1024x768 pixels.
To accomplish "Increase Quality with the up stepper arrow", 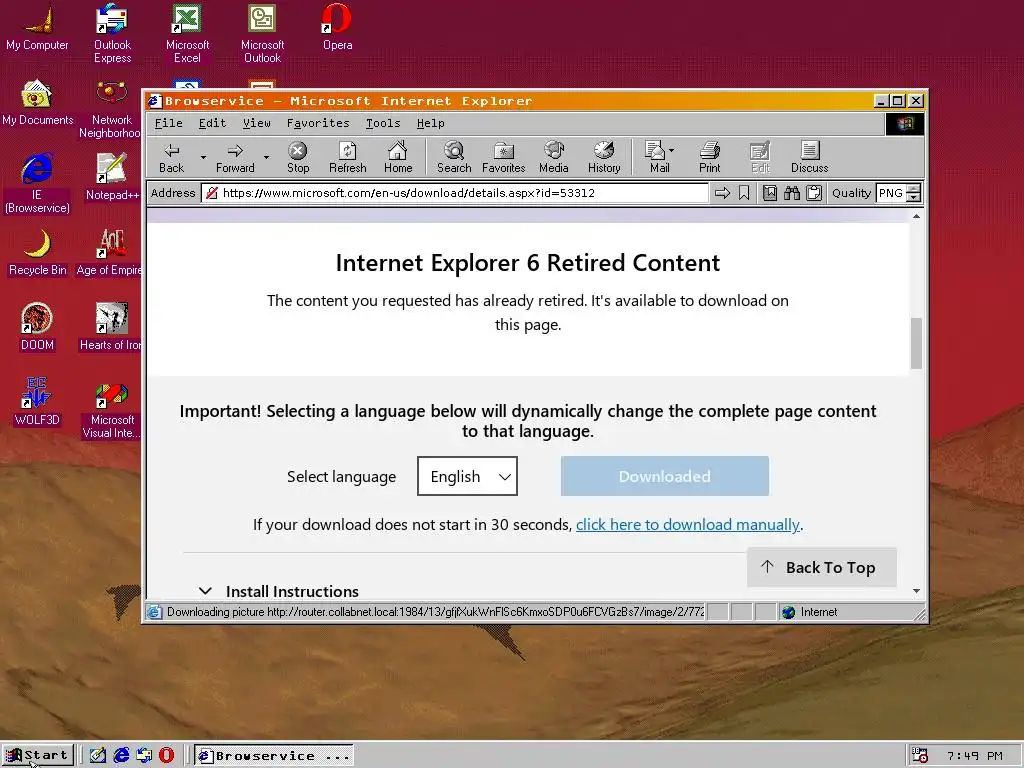I will [914, 189].
